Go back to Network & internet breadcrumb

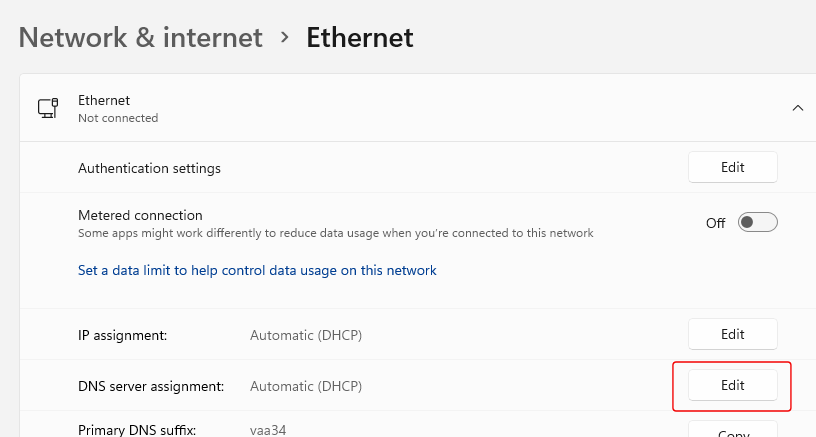pyautogui.click(x=141, y=37)
